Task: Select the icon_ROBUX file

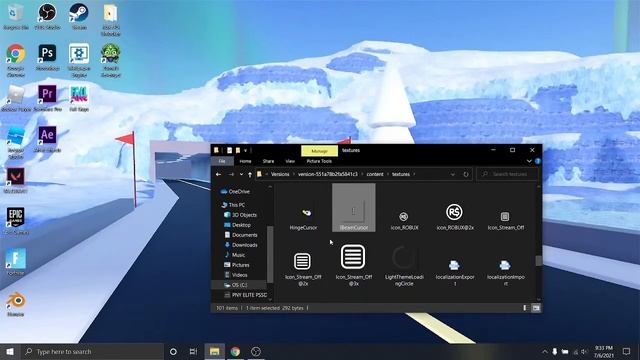Action: coord(404,220)
